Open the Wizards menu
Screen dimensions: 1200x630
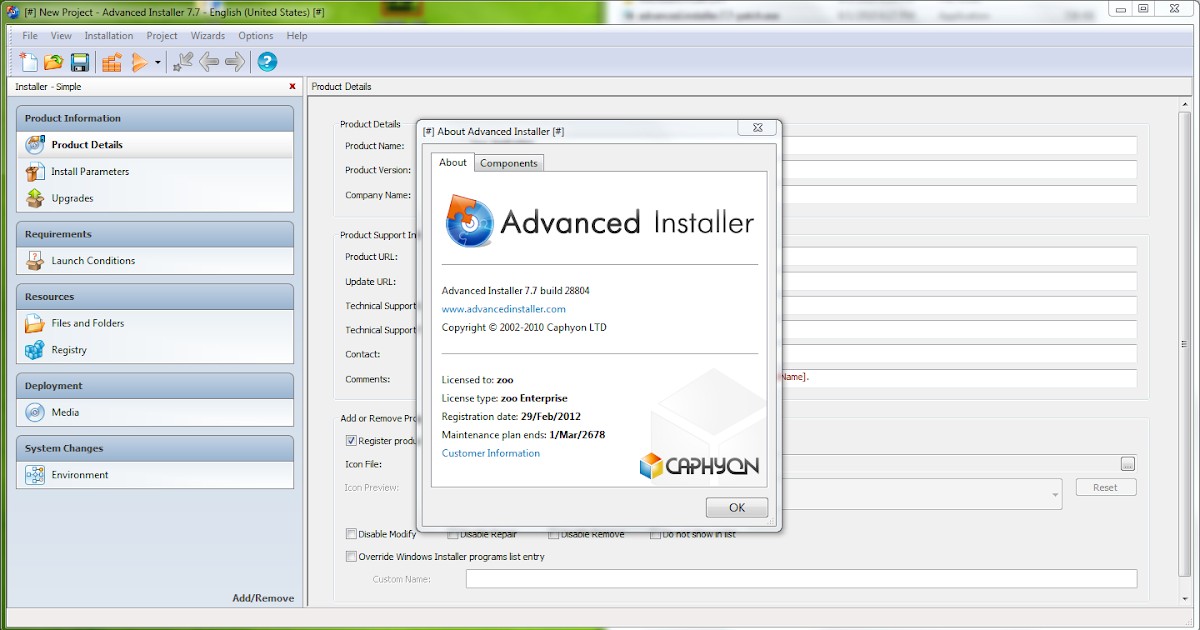click(208, 36)
